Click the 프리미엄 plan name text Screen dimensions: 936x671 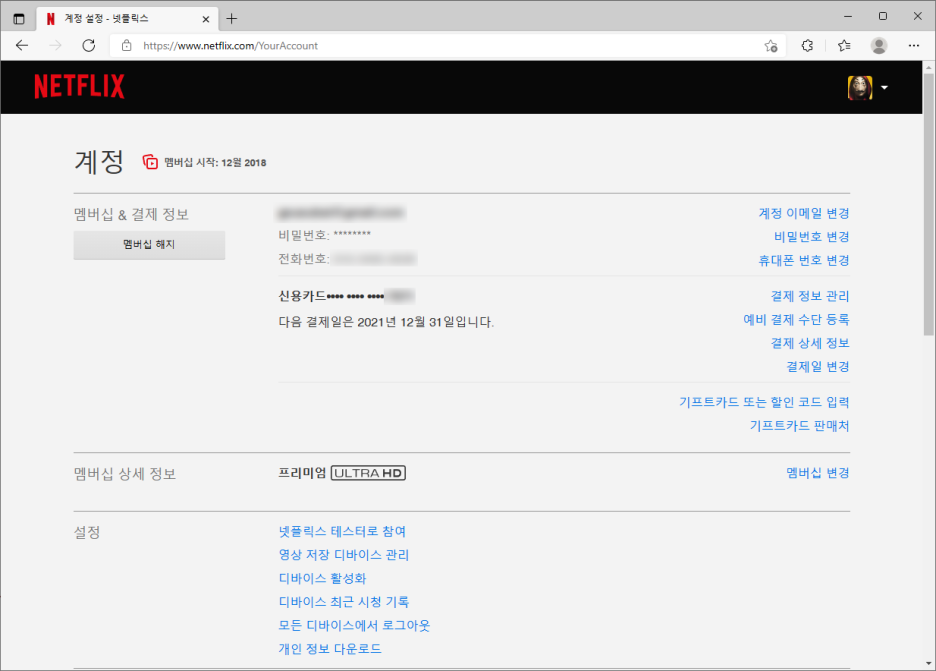[x=302, y=473]
